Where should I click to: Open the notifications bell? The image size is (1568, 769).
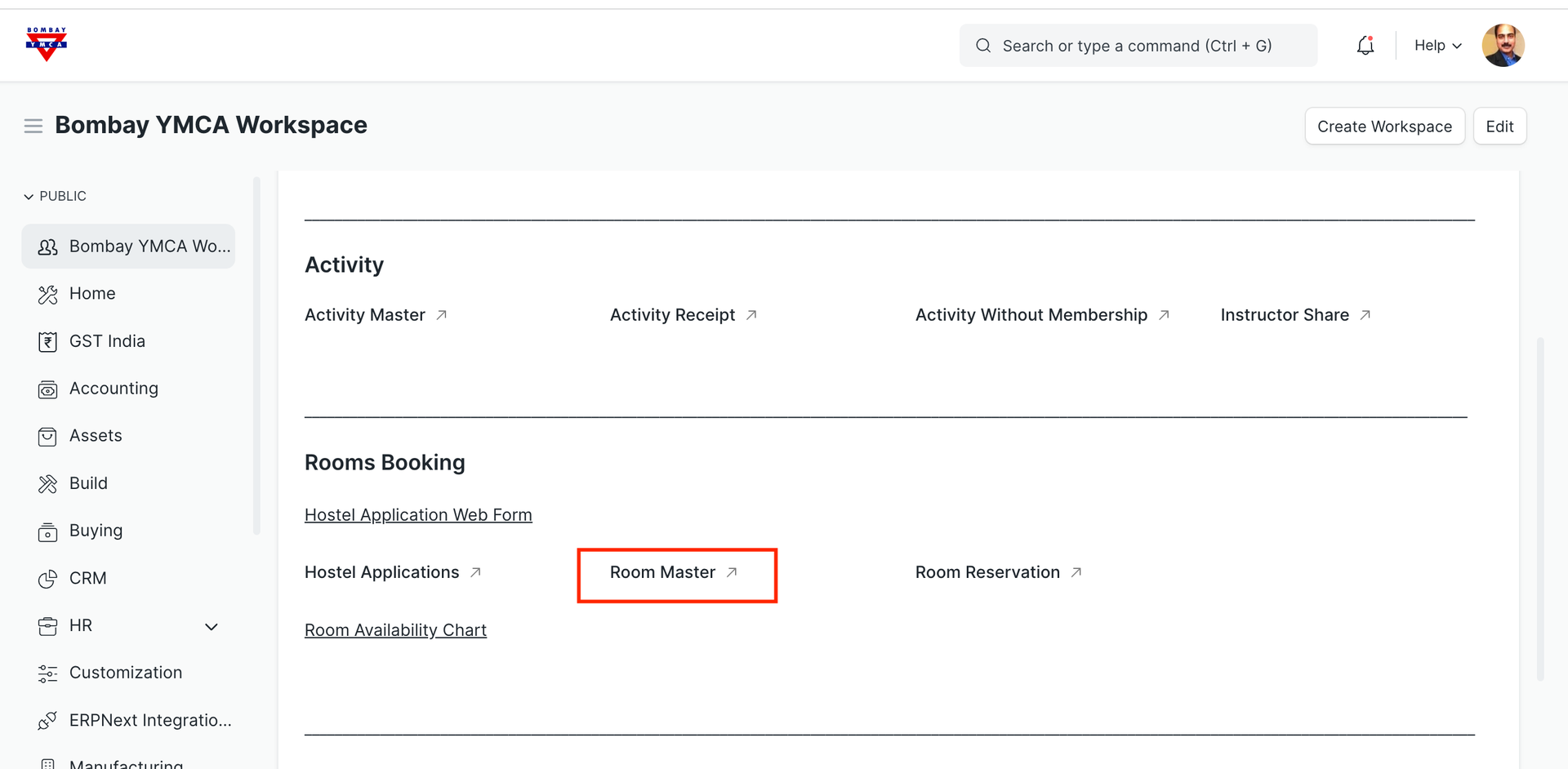click(1365, 46)
